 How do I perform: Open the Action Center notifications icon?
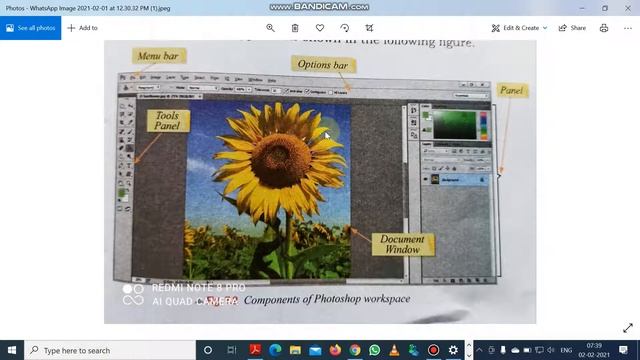[x=623, y=350]
